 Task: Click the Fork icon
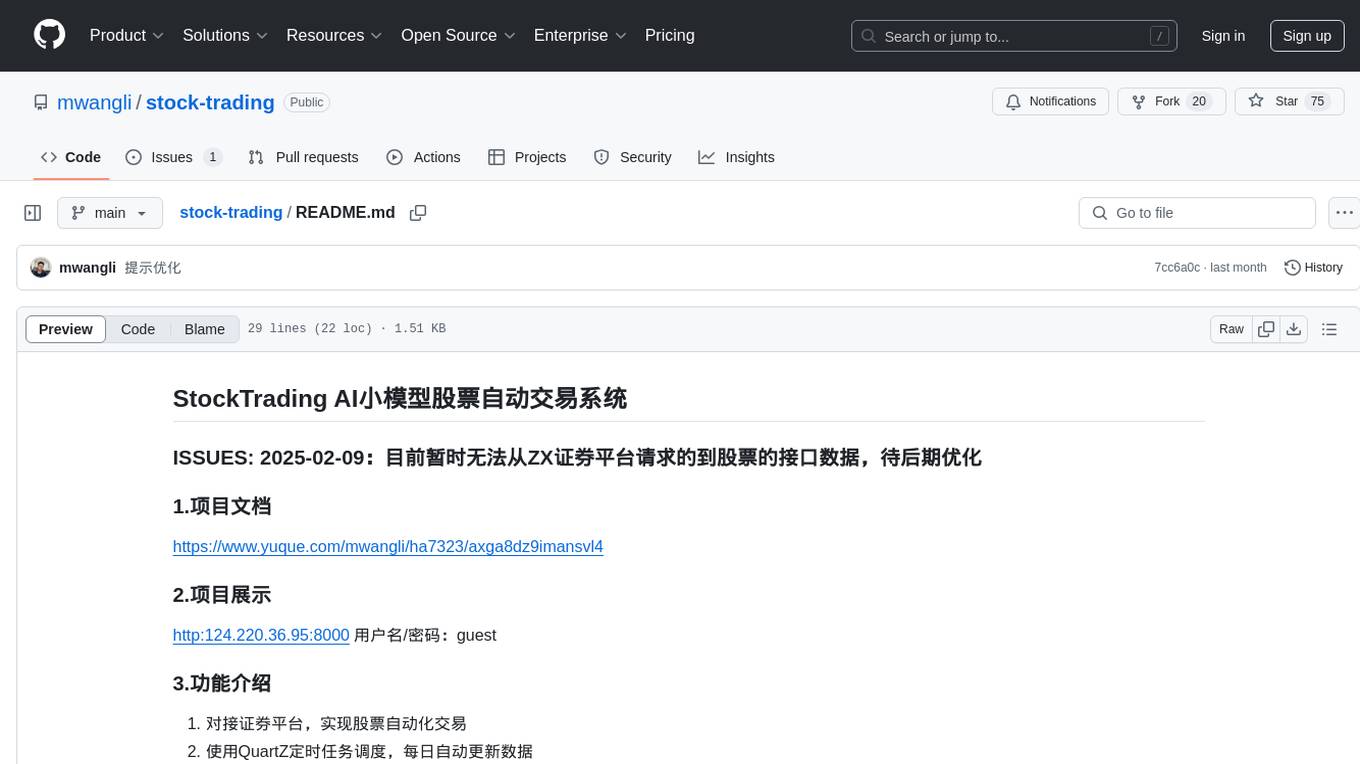click(1138, 101)
